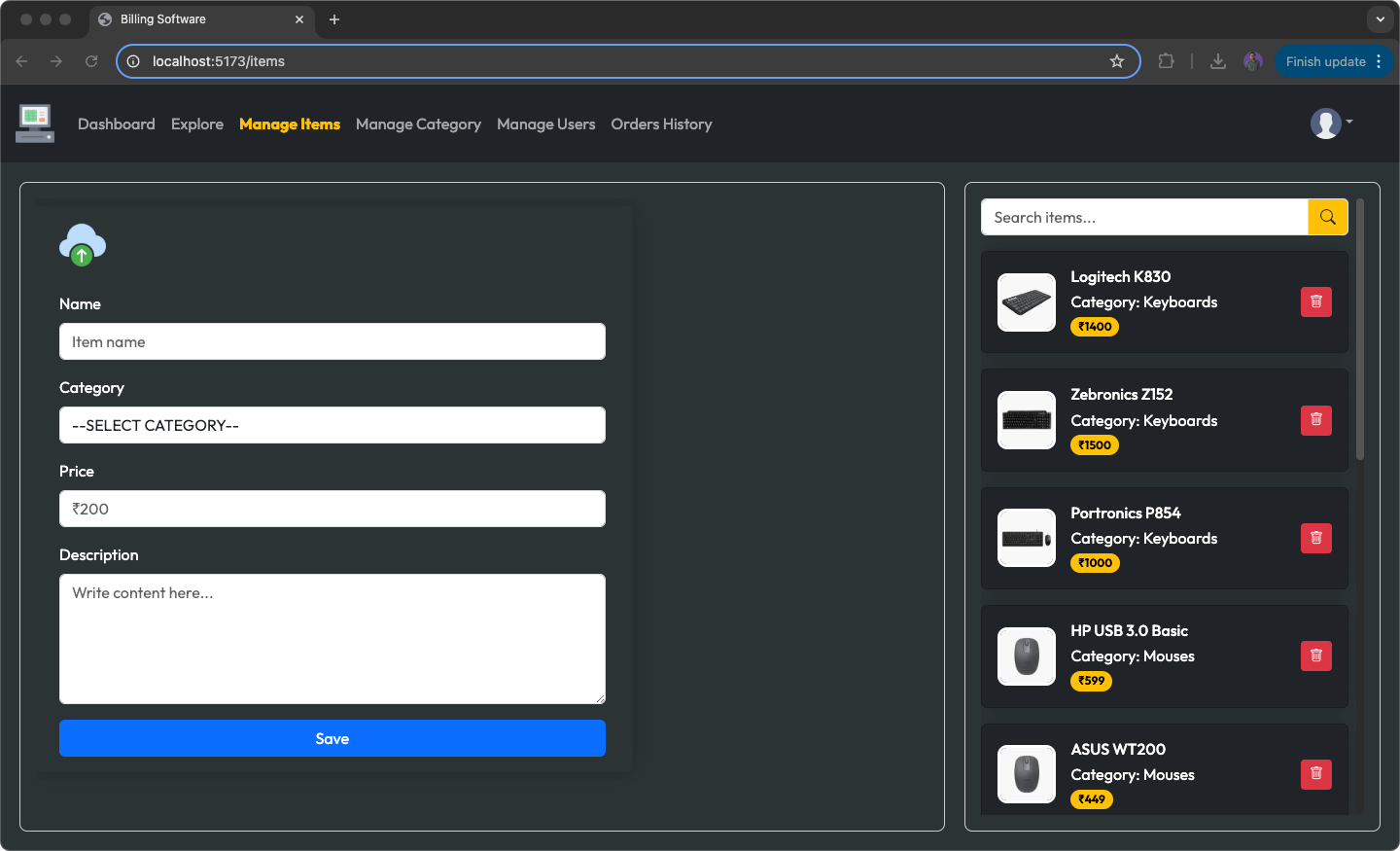Viewport: 1400px width, 851px height.
Task: Open Manage Category page
Action: (x=418, y=124)
